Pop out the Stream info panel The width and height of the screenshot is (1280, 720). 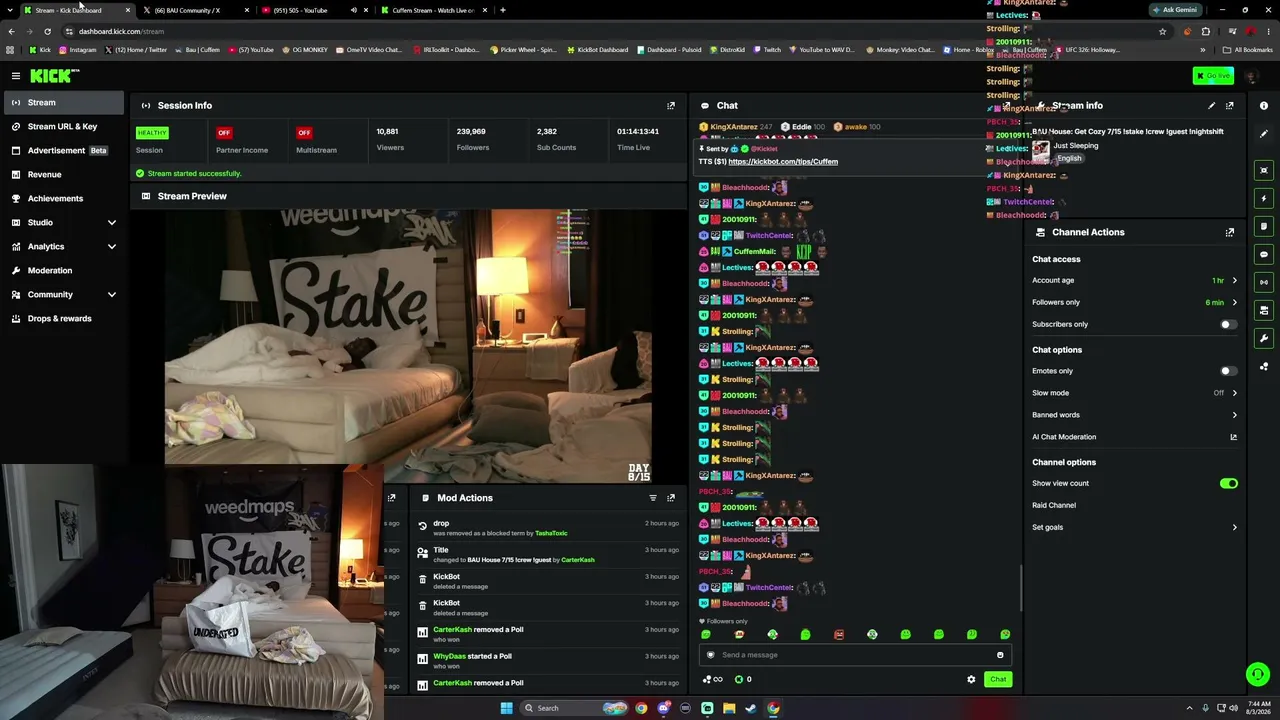(1230, 105)
